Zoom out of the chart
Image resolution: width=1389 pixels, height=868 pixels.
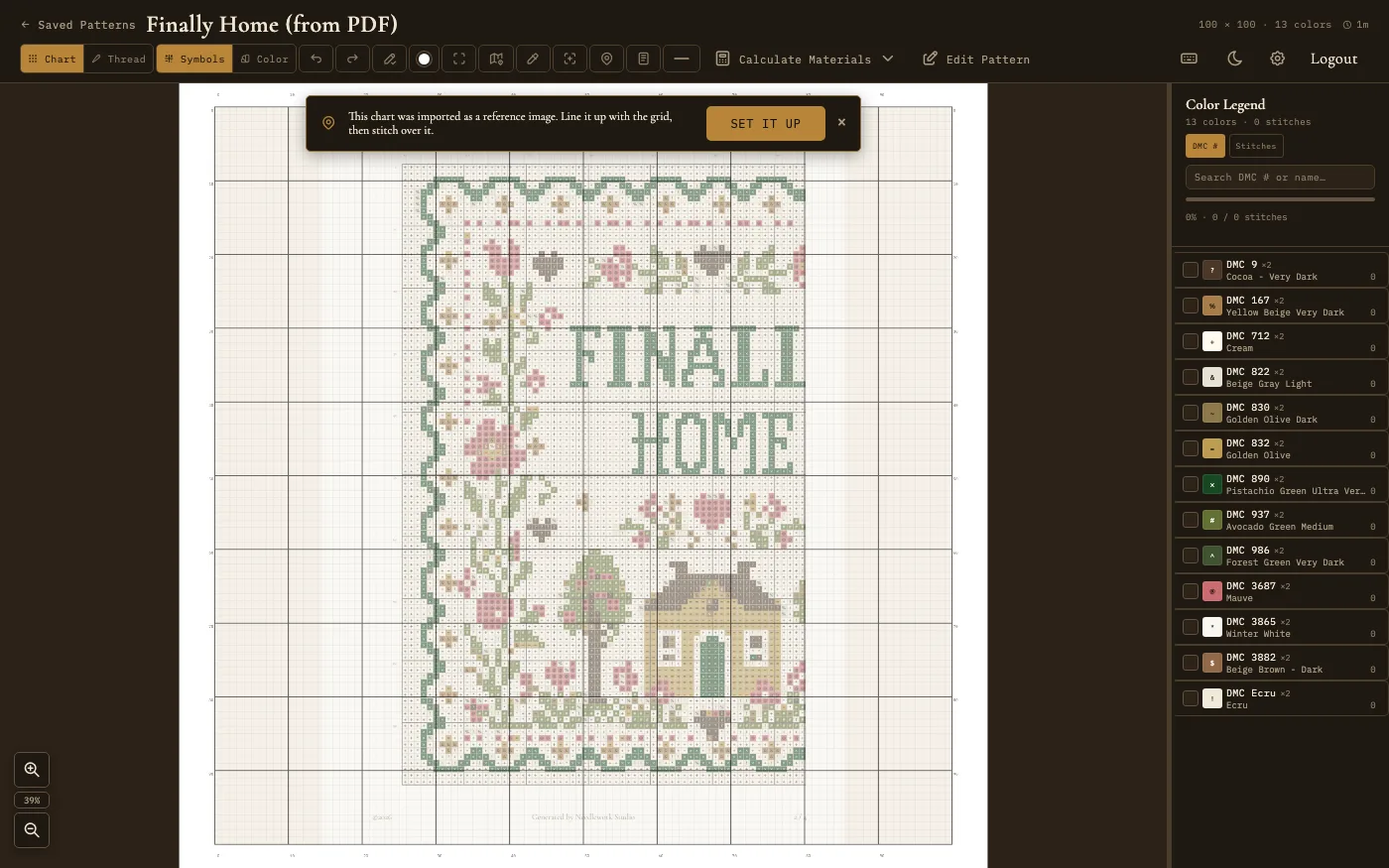pos(32,830)
